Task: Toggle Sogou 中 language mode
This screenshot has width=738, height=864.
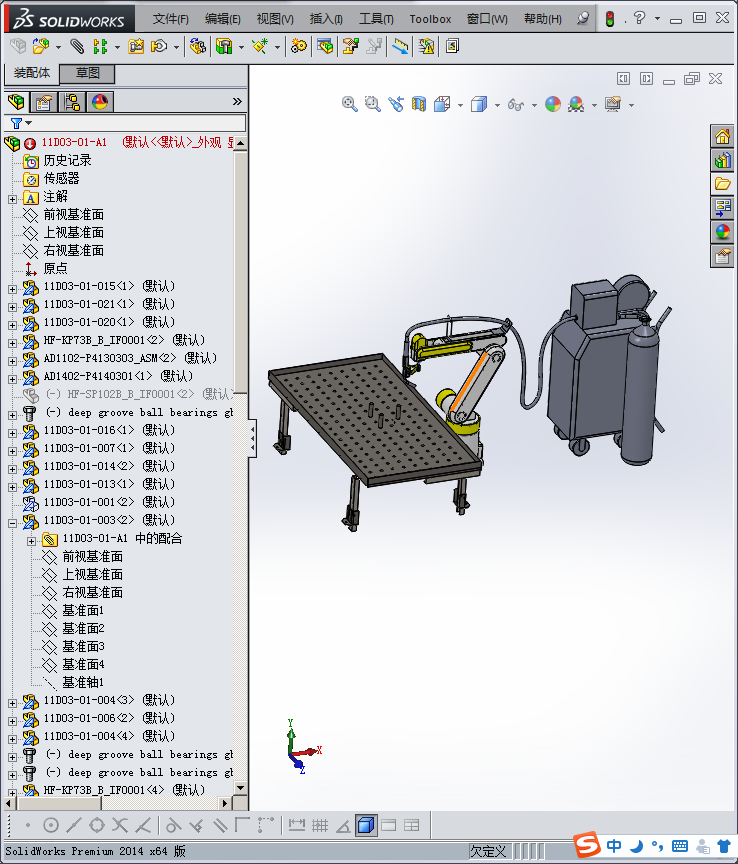Action: [x=613, y=846]
